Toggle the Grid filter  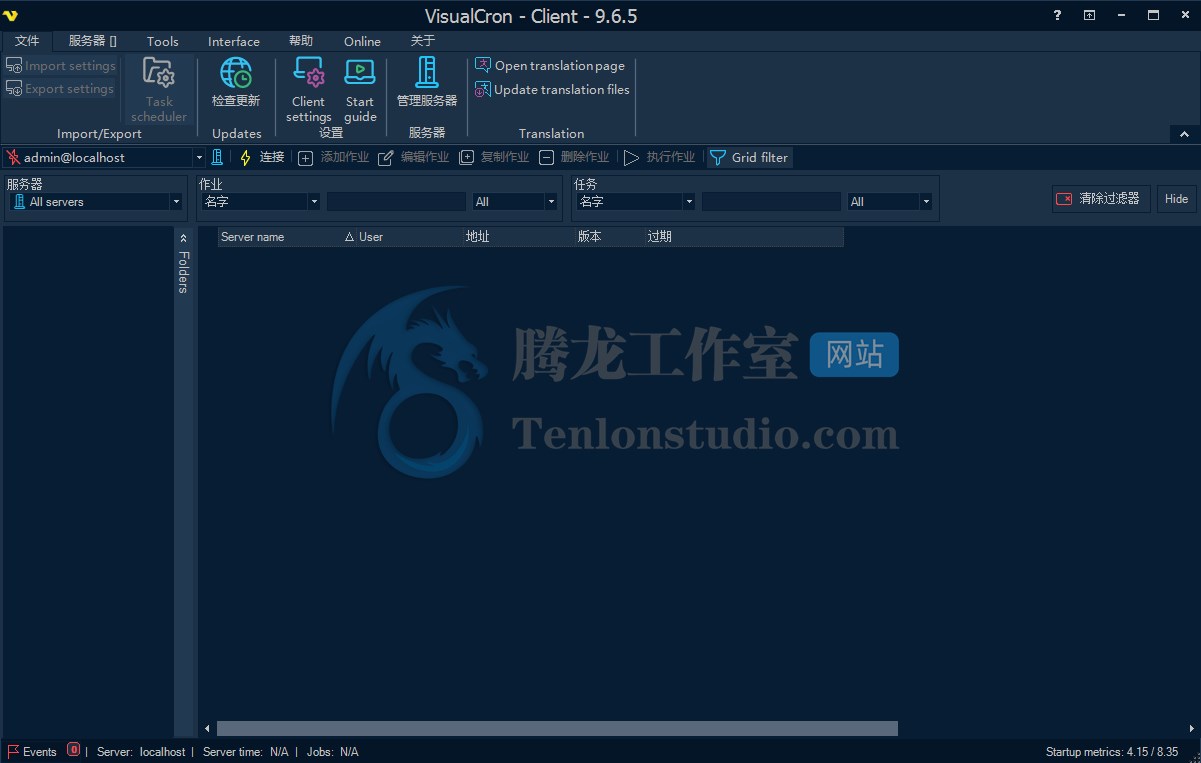tap(749, 157)
